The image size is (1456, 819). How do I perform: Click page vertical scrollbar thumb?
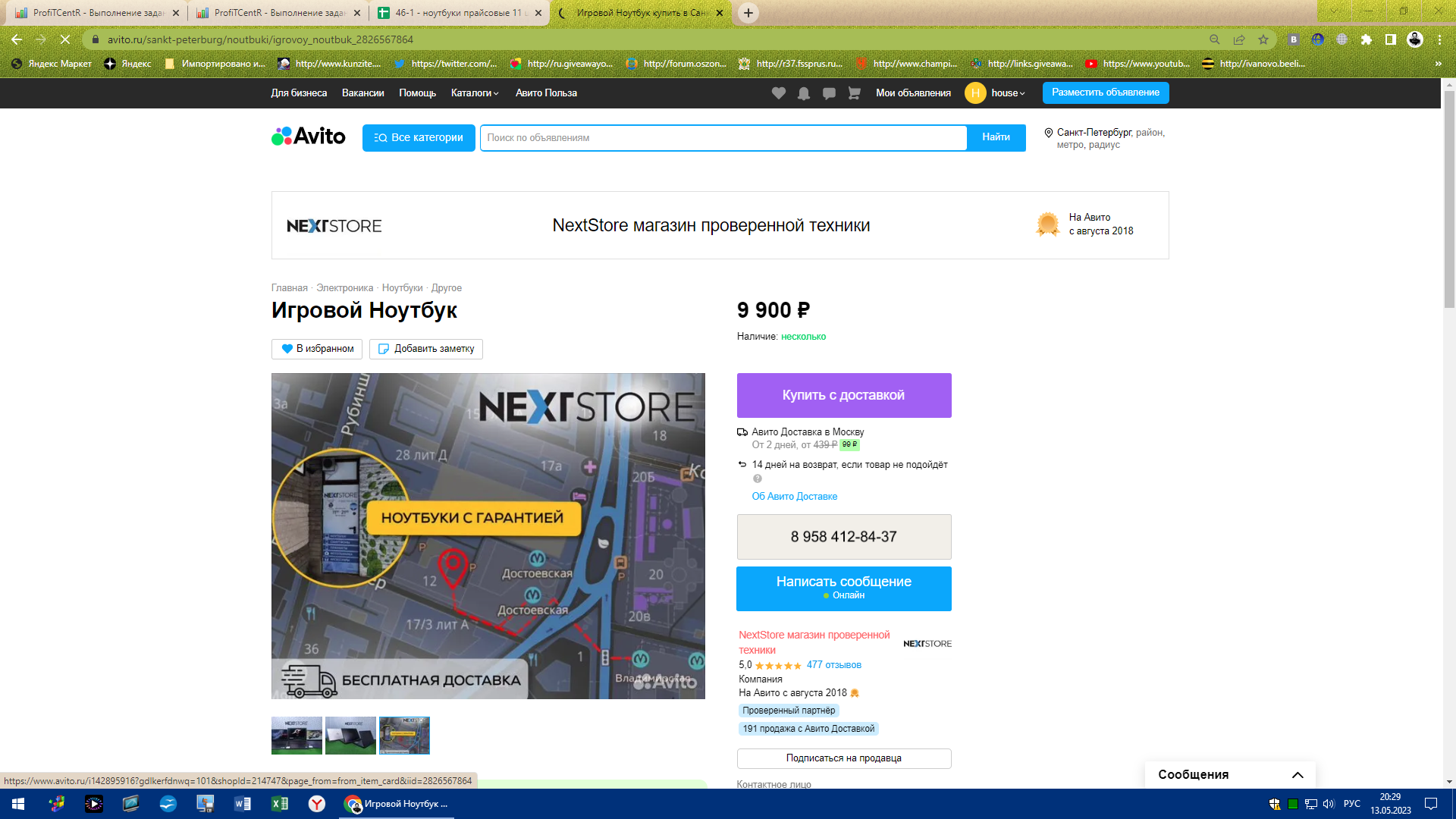pyautogui.click(x=1449, y=197)
